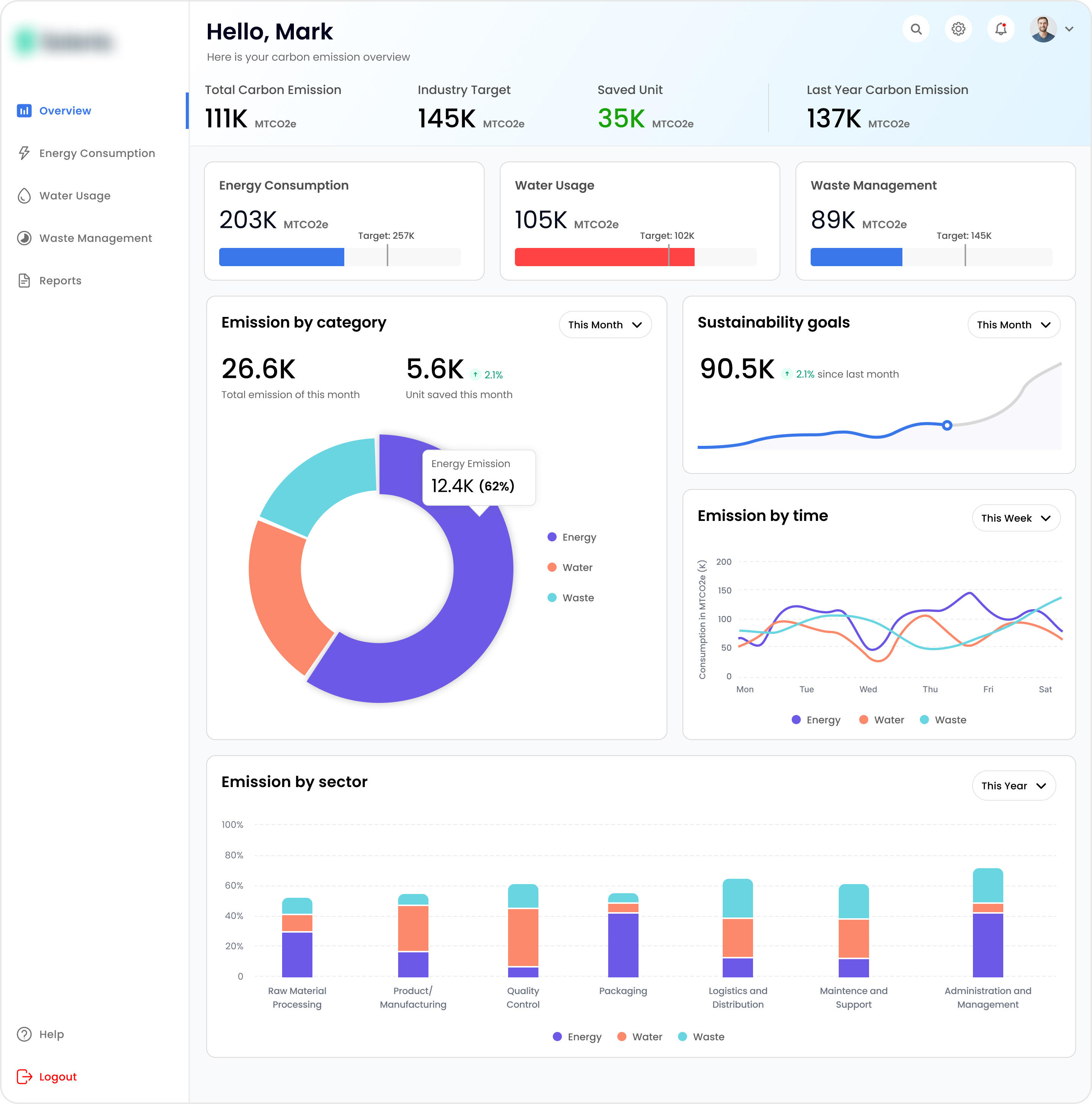Viewport: 1092px width, 1104px height.
Task: Switch to the Water Usage sidebar entry
Action: (74, 195)
